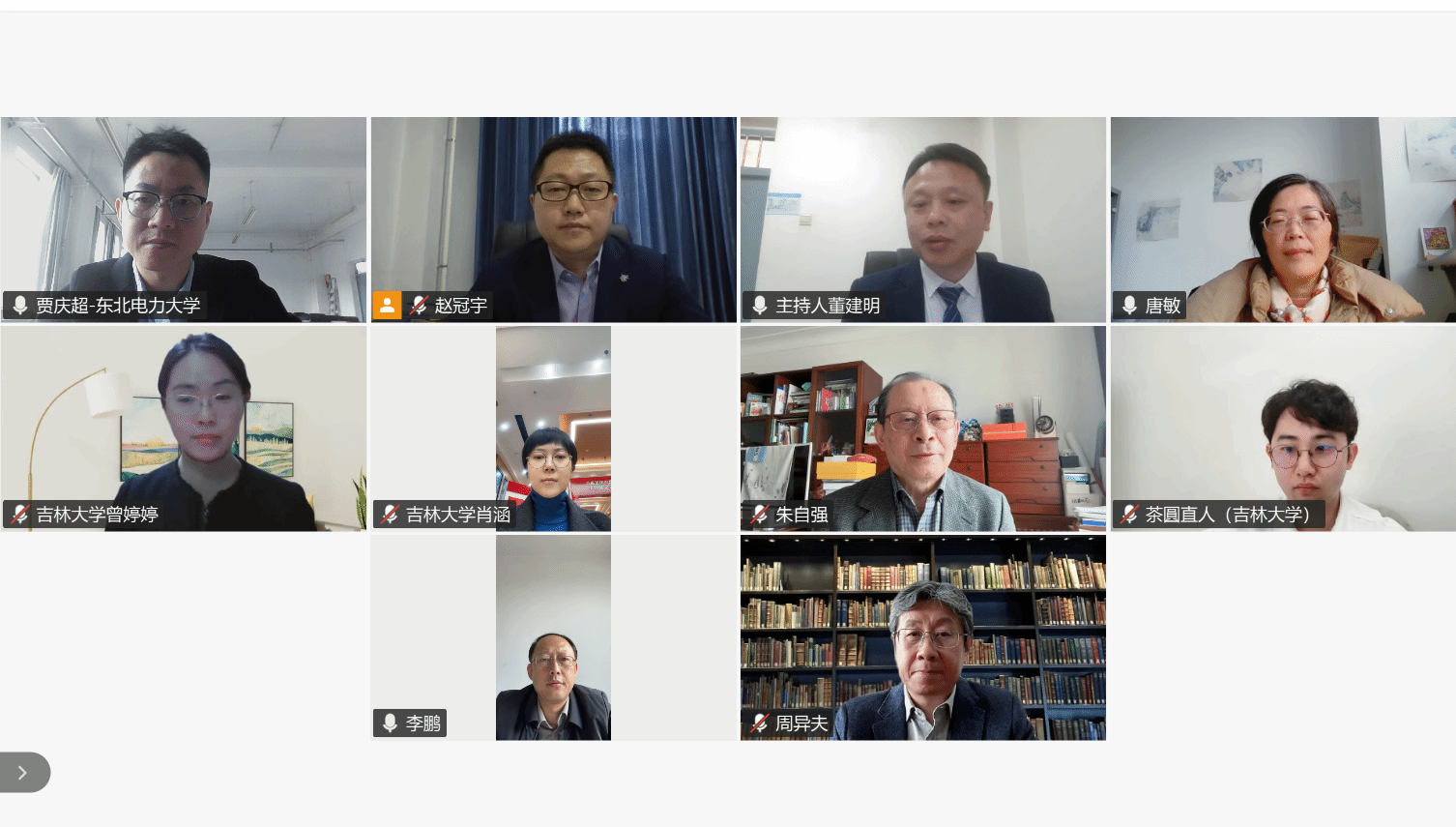Click microphone icon beside 贾庆超-东北电力大学
Image resolution: width=1456 pixels, height=827 pixels.
click(x=20, y=306)
